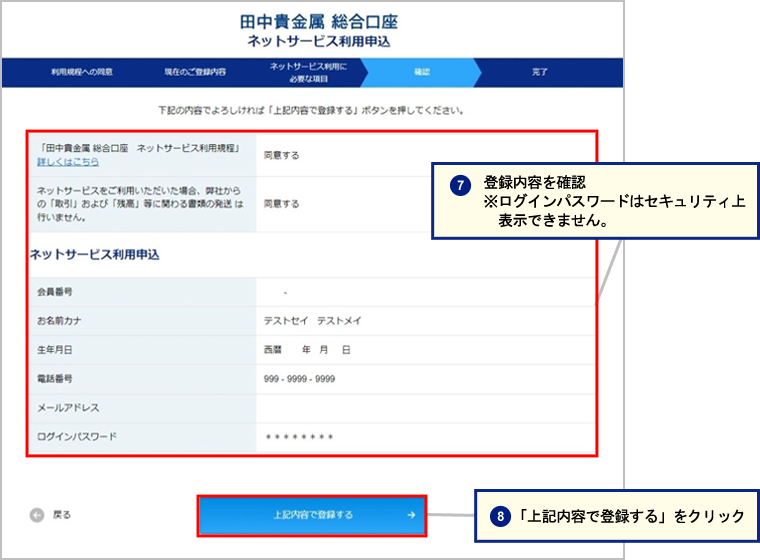Screen dimensions: 760x560
Task: Select the highlighted 確認 step
Action: coord(422,72)
